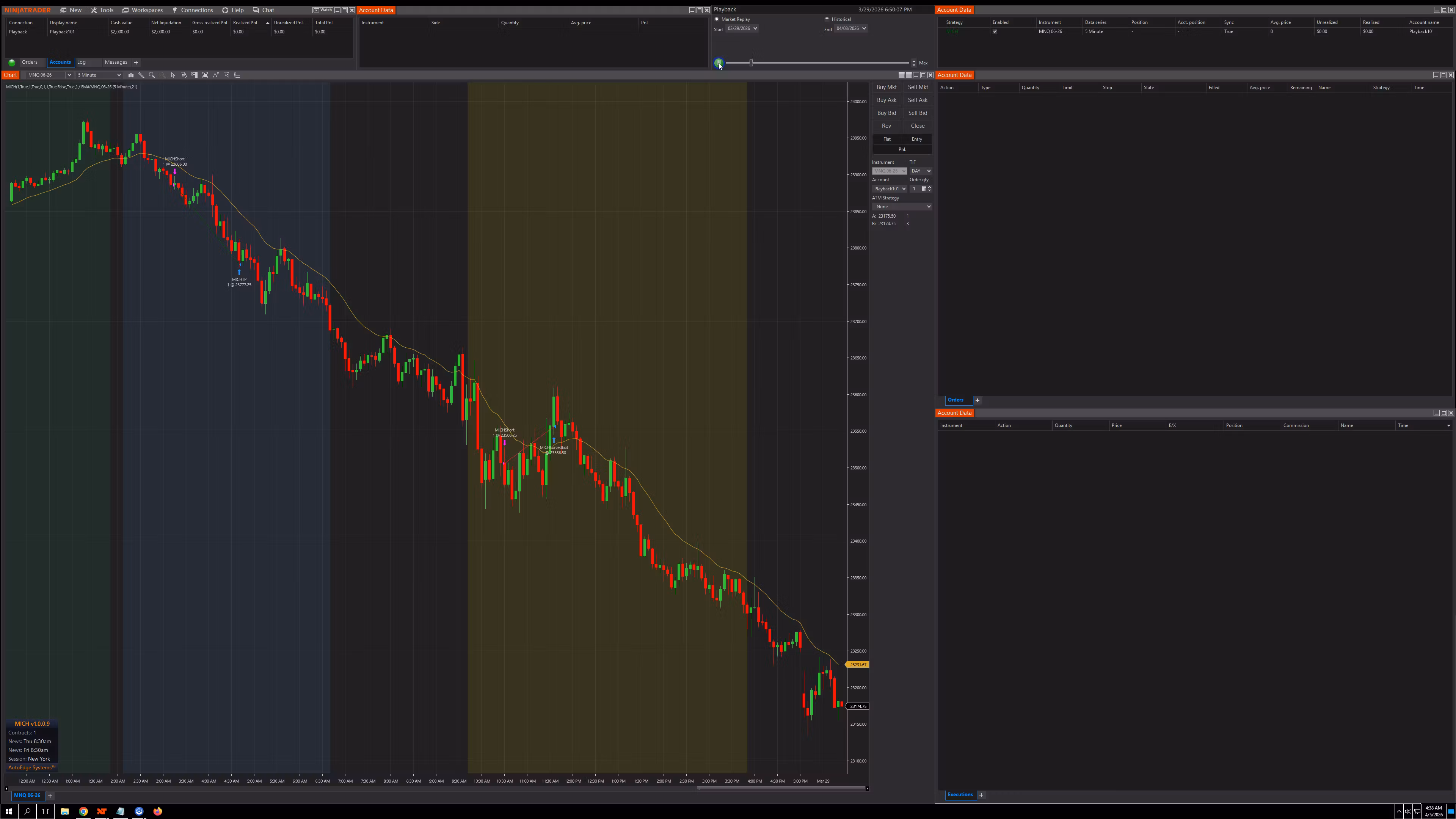Select the Historical radio button
Image resolution: width=1456 pixels, height=819 pixels.
[x=827, y=19]
